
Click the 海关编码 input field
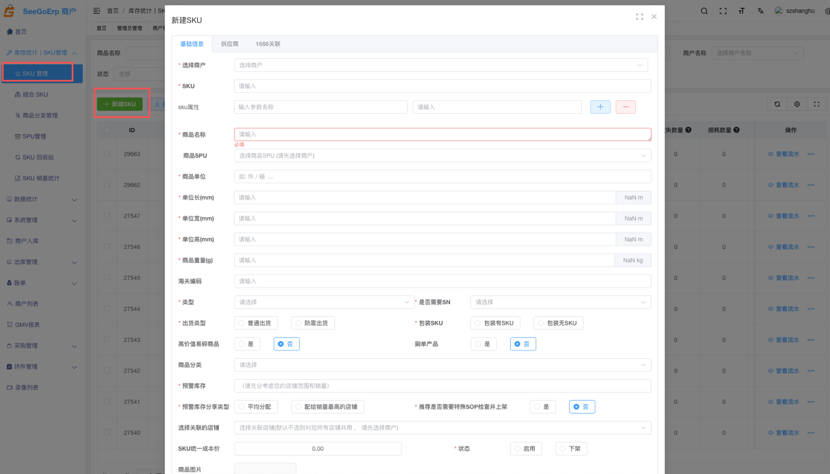(x=442, y=281)
